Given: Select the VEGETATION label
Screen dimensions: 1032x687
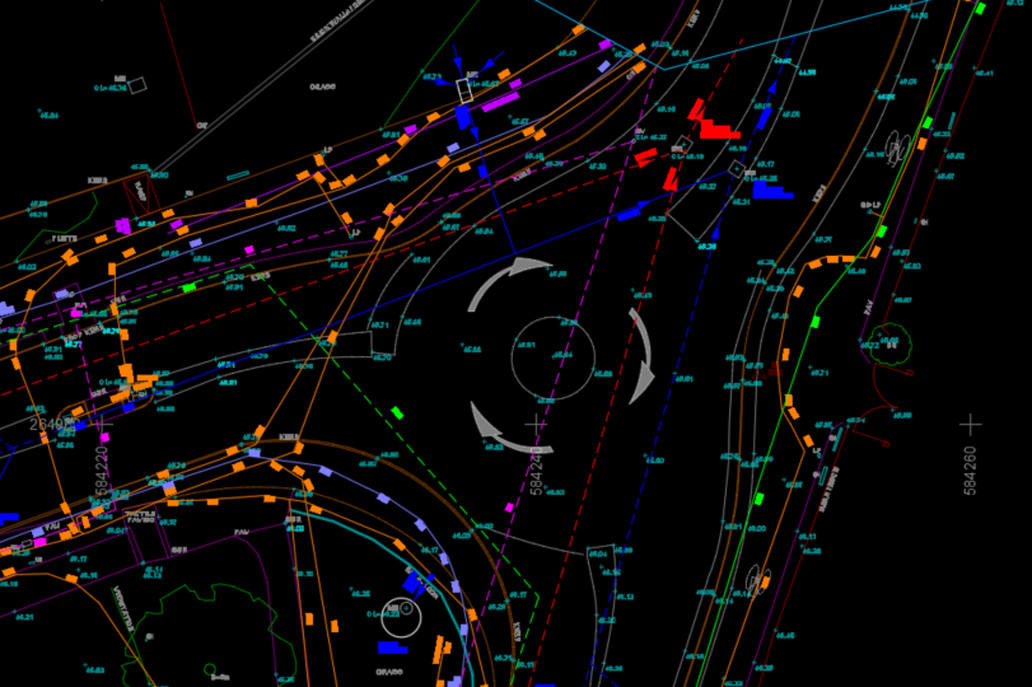Looking at the screenshot, I should pyautogui.click(x=124, y=609).
